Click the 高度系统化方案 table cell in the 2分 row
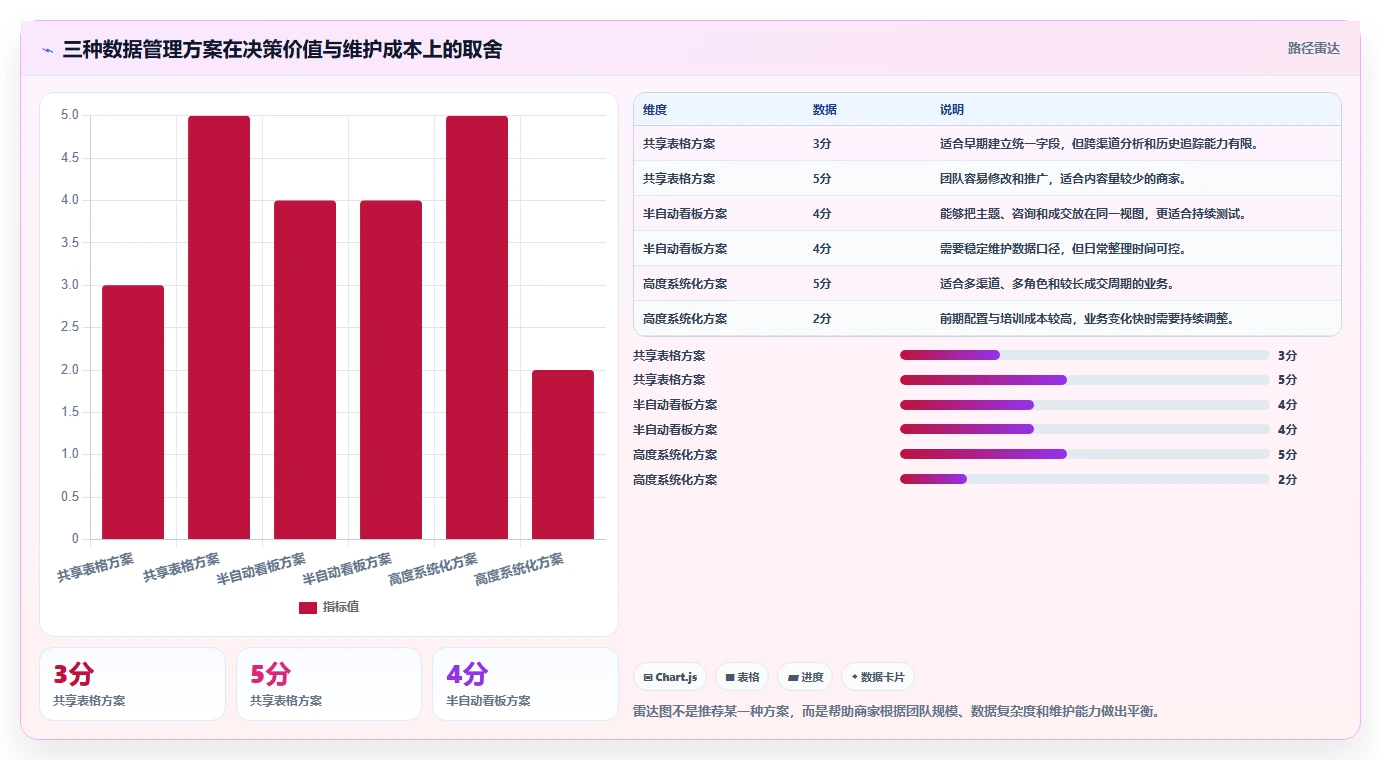Image resolution: width=1381 pixels, height=760 pixels. point(685,319)
